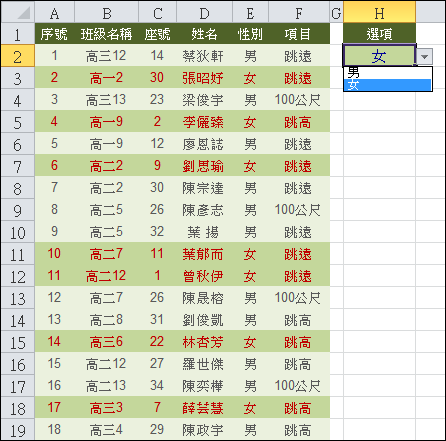Choose 男 in the dropdown list
Viewport: 446px width, 441px height.
[x=387, y=73]
